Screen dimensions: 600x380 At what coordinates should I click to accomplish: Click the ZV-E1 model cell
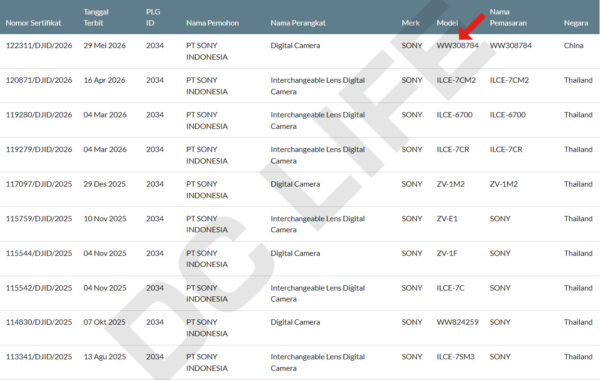[x=447, y=219]
